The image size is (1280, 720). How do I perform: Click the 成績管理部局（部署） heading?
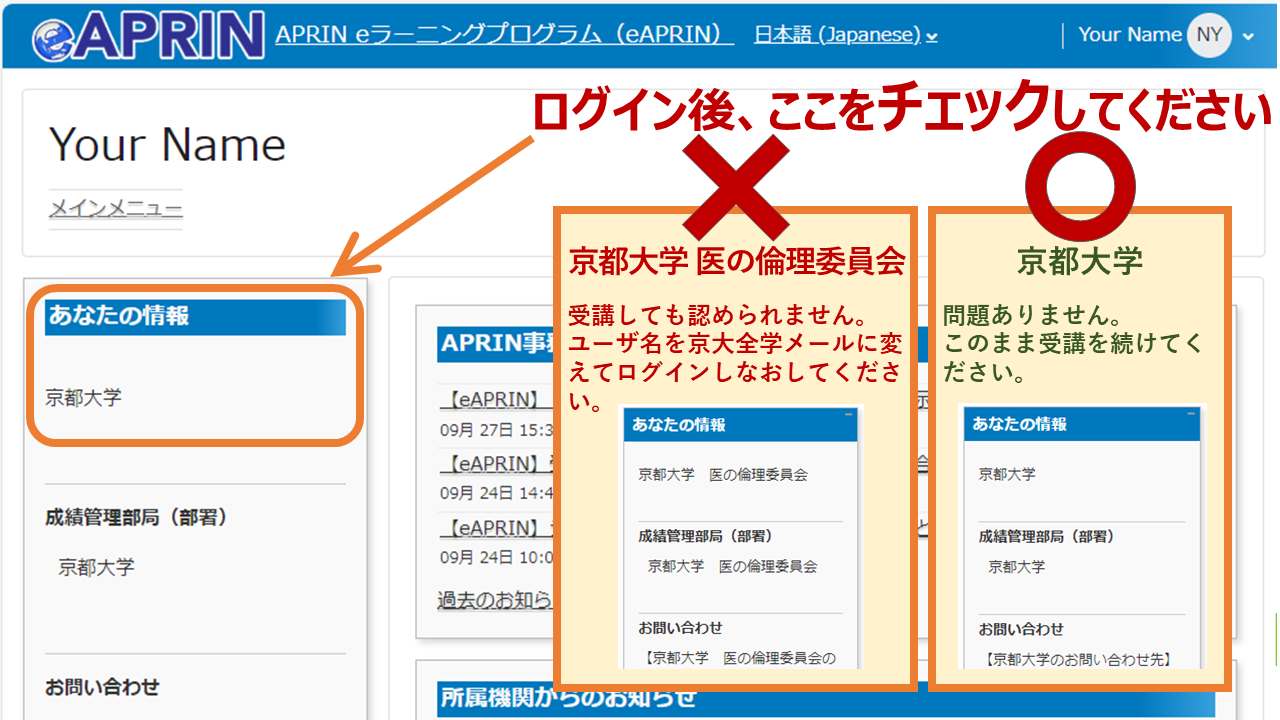(x=137, y=517)
